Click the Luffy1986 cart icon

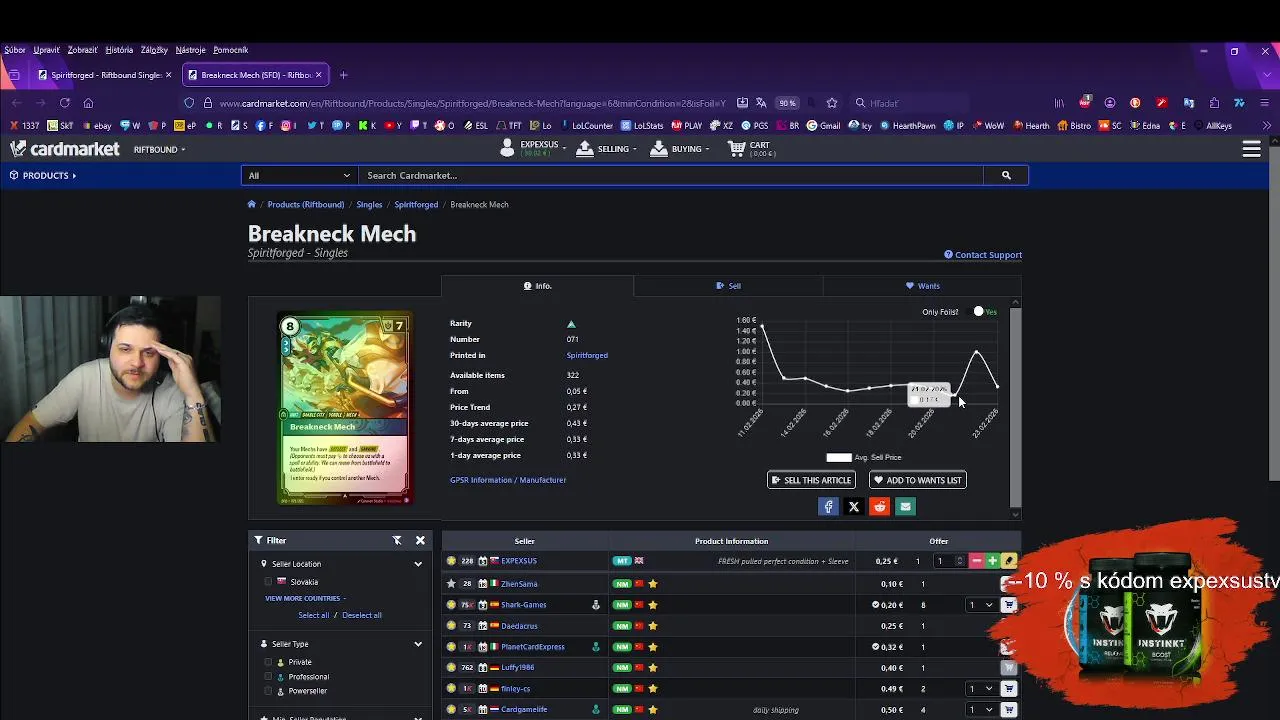pos(1009,668)
